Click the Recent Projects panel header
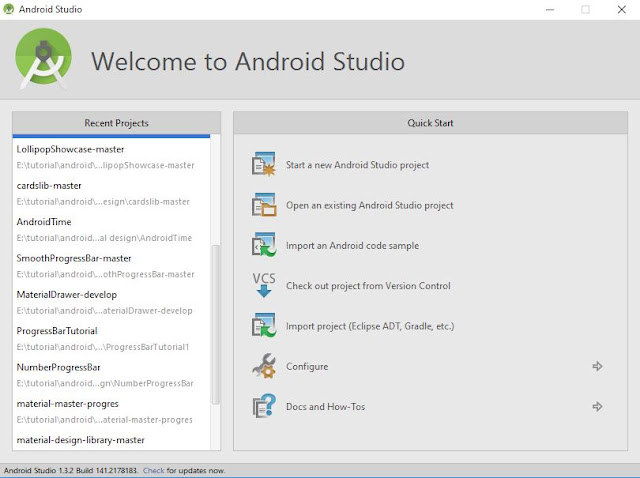The height and width of the screenshot is (478, 640). pos(116,123)
